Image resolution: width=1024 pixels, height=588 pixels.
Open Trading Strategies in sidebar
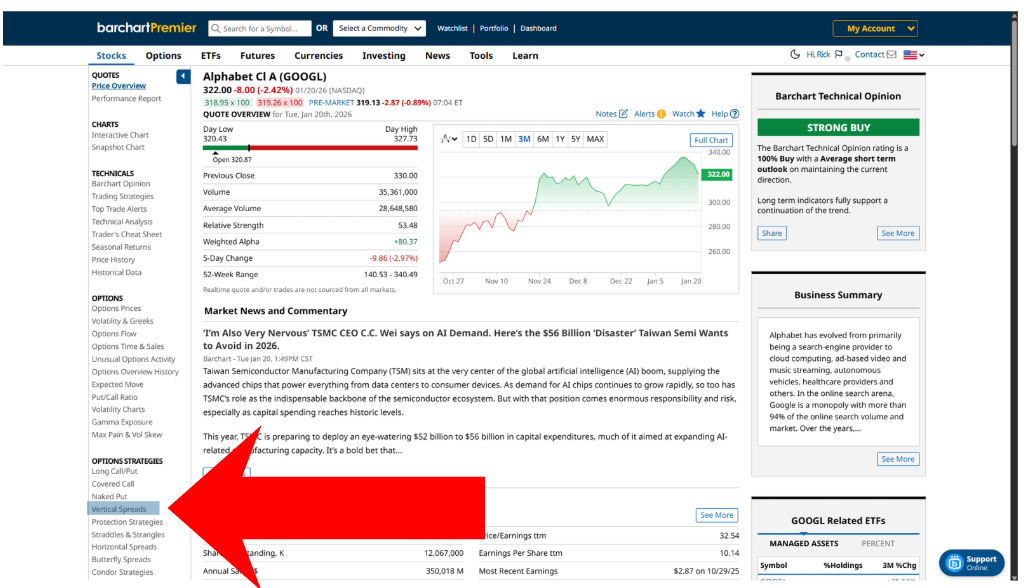pos(123,197)
